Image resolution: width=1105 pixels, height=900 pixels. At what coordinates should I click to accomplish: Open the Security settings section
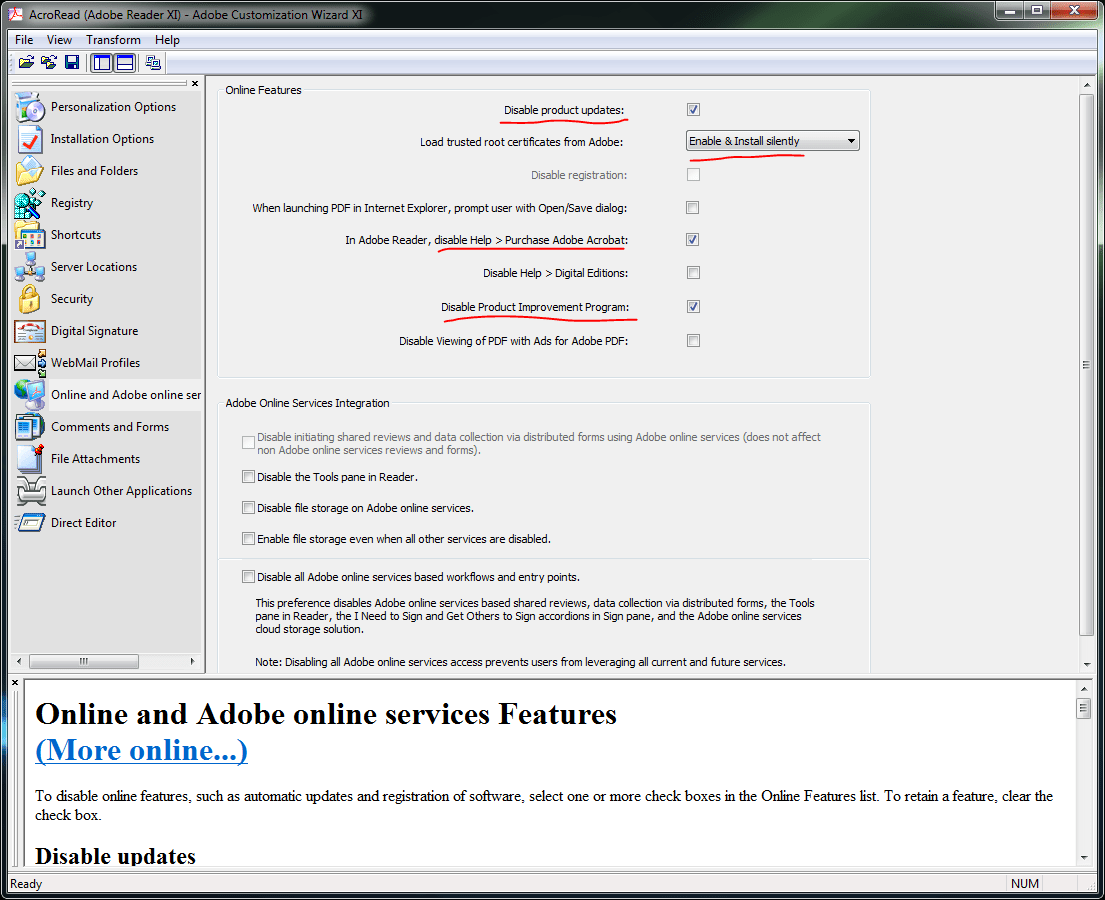71,298
